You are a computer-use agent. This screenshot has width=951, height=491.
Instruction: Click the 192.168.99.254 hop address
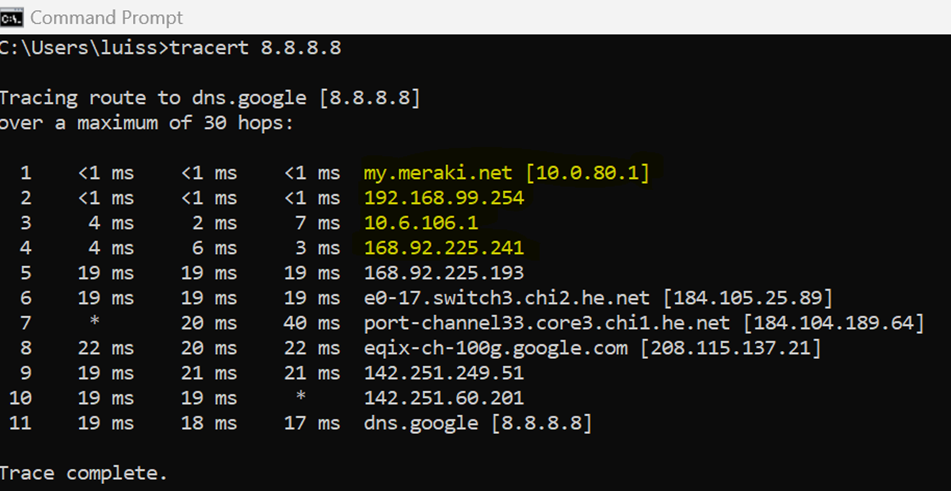[x=444, y=198]
